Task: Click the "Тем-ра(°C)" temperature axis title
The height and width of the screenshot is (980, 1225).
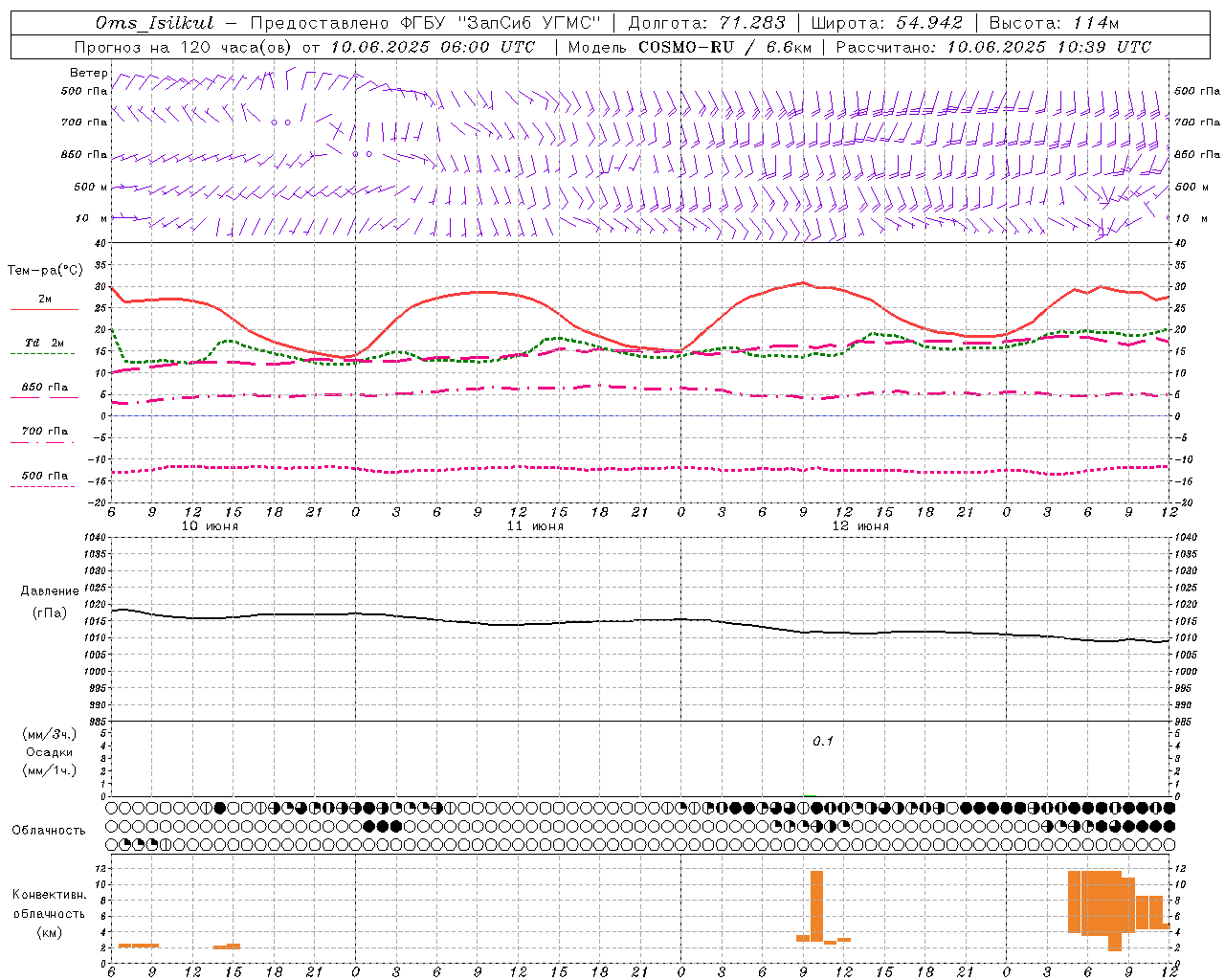Action: [x=45, y=271]
